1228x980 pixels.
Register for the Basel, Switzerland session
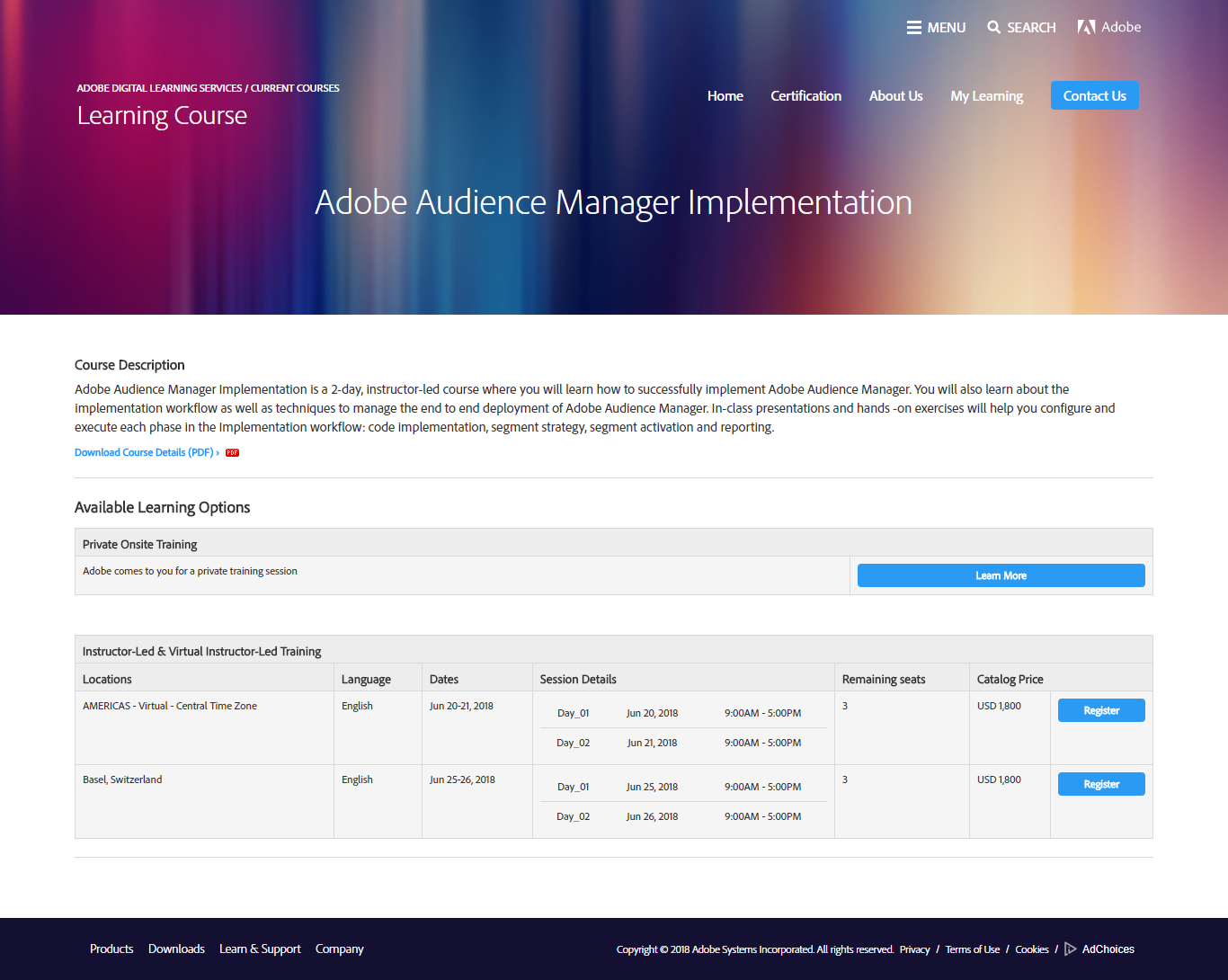(x=1101, y=784)
